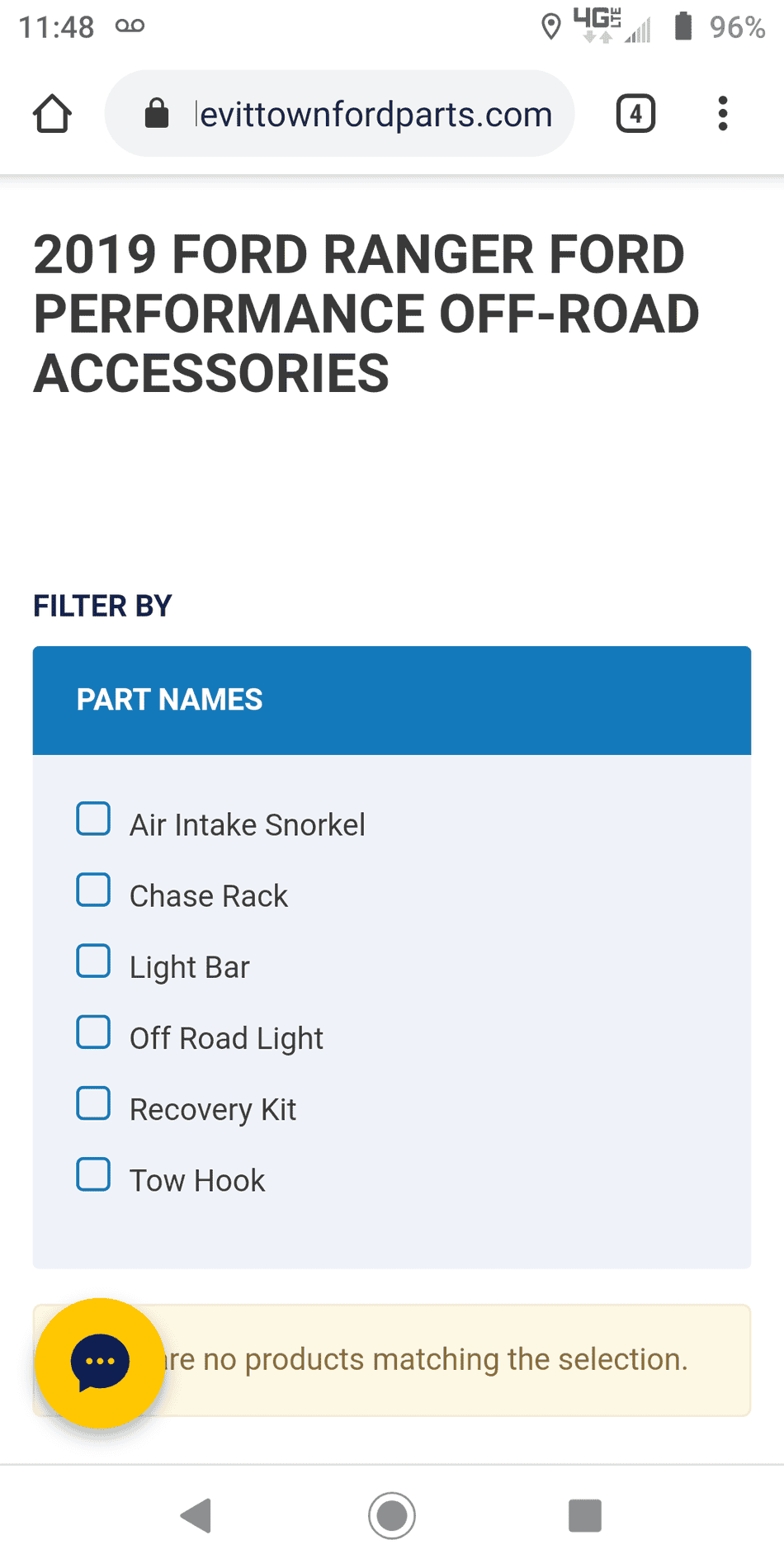This screenshot has width=784, height=1568.
Task: Check the Tow Hook filter box
Action: (x=93, y=1174)
